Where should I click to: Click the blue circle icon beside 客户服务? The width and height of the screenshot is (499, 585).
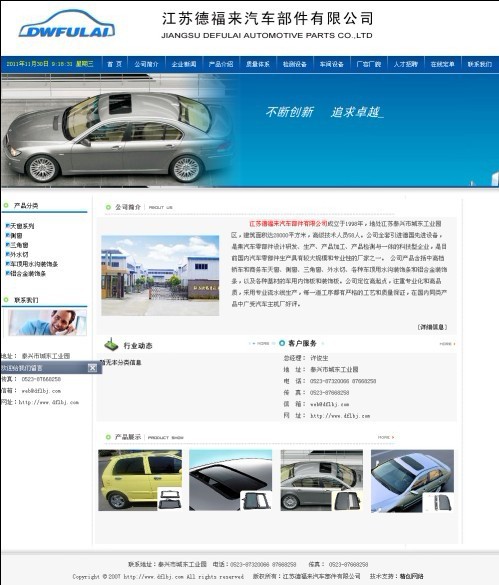(x=282, y=343)
